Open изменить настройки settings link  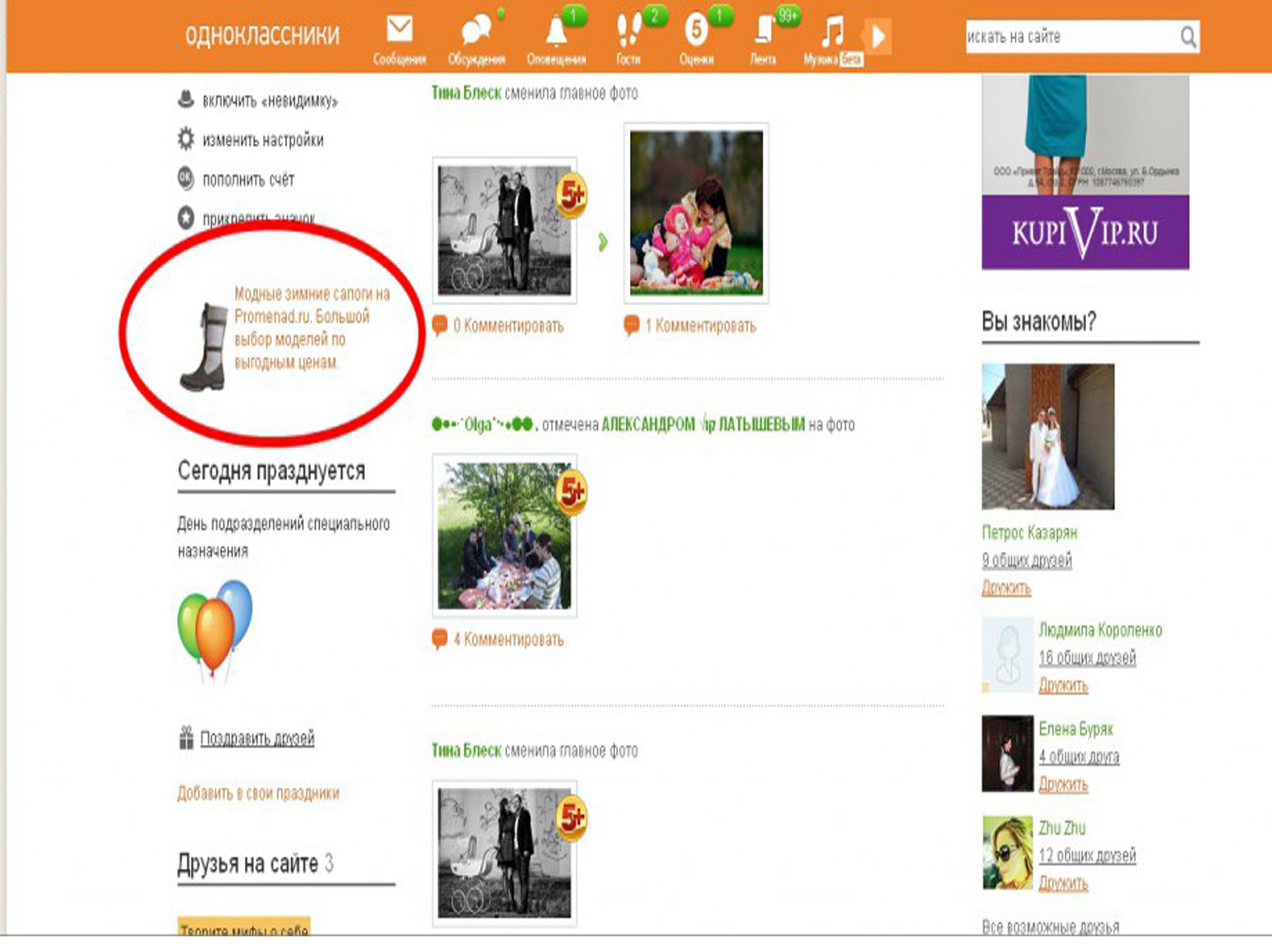pos(262,141)
